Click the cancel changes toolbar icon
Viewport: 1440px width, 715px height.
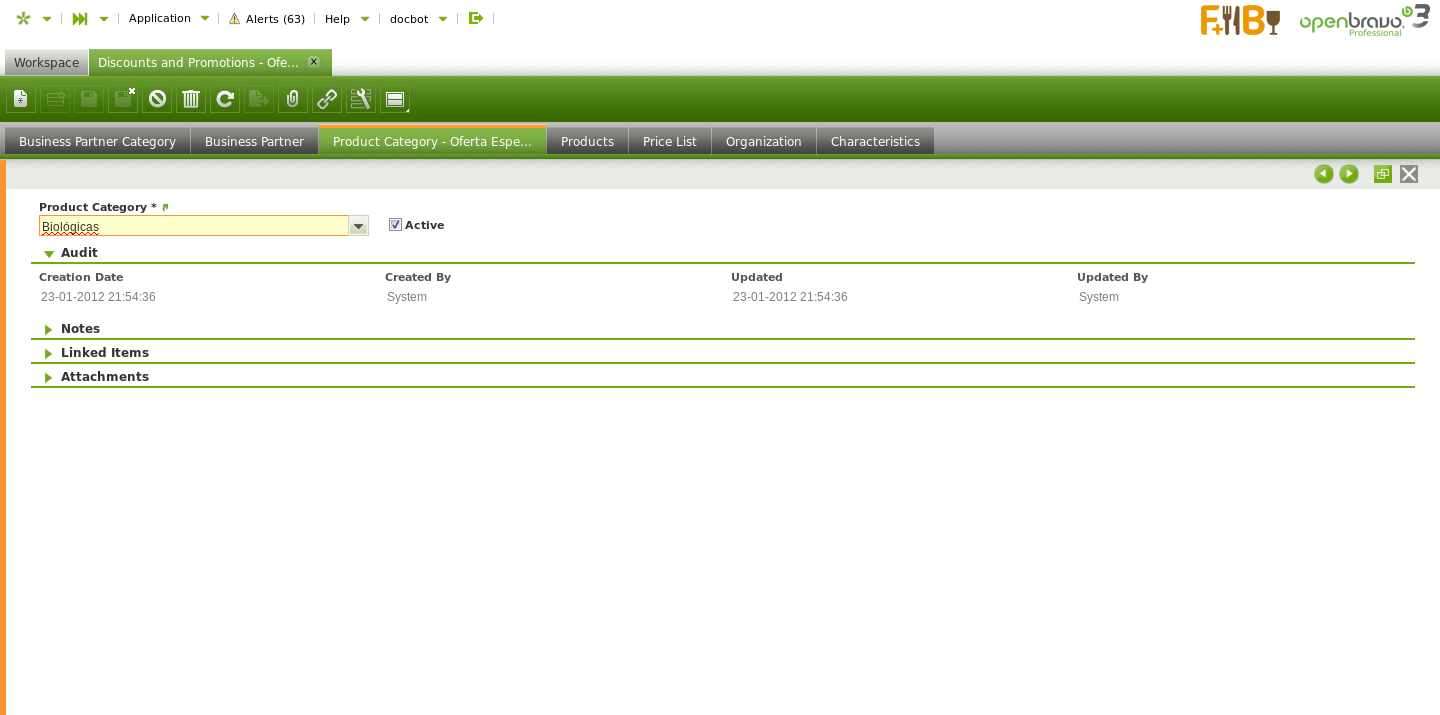coord(157,99)
